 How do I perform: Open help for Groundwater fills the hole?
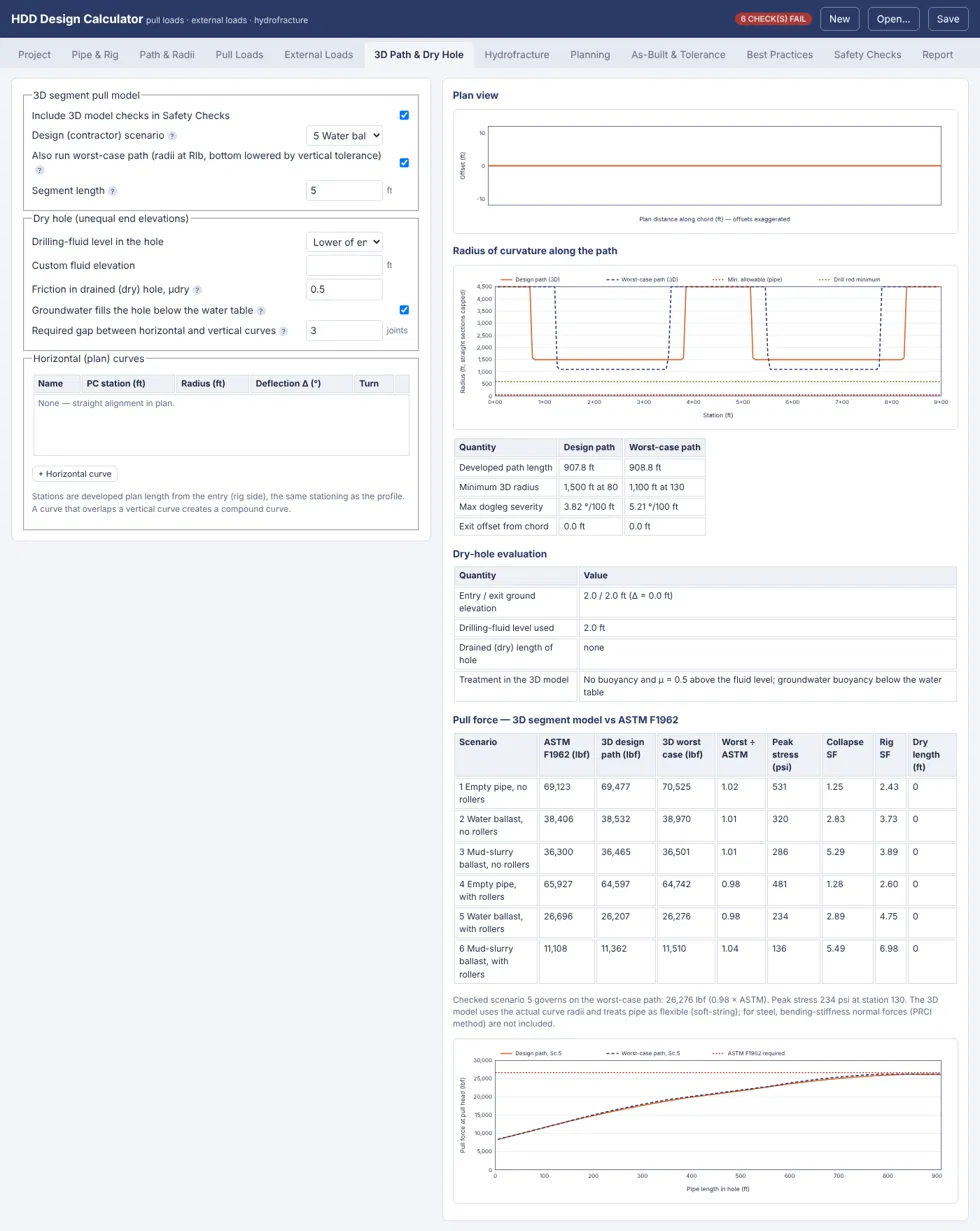tap(261, 311)
